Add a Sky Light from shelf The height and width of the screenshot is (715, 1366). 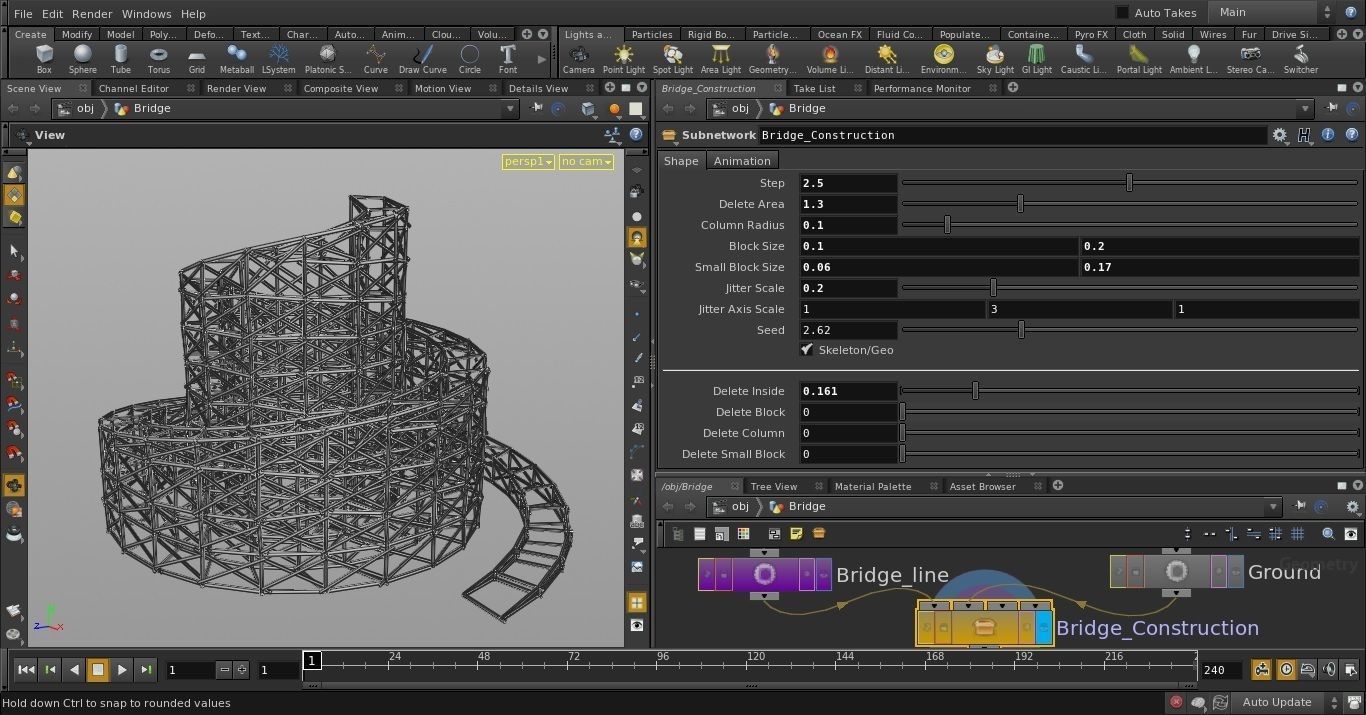(x=995, y=59)
